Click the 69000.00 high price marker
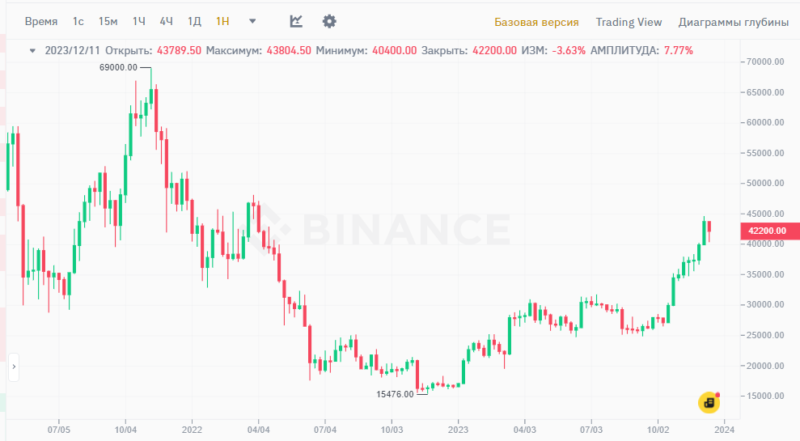 116,68
